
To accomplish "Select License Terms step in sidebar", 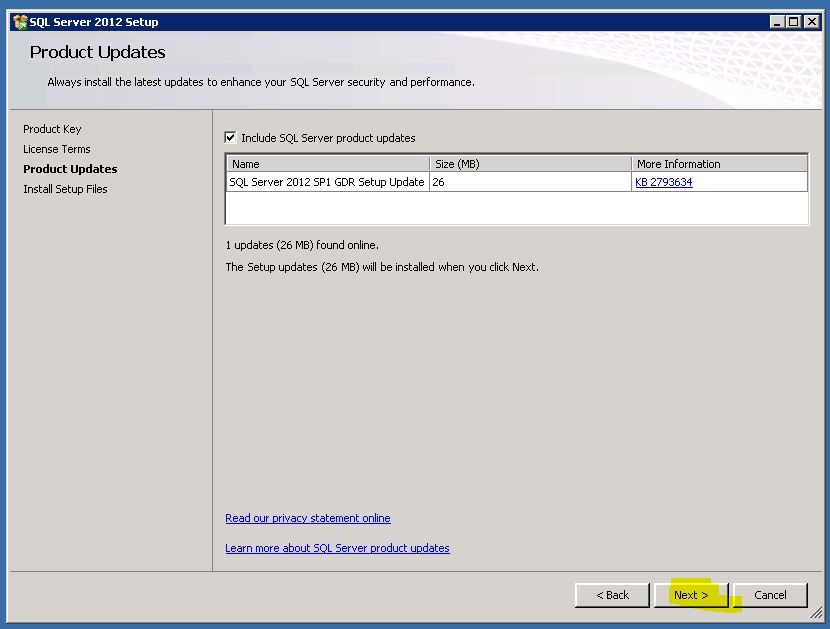I will pos(57,149).
